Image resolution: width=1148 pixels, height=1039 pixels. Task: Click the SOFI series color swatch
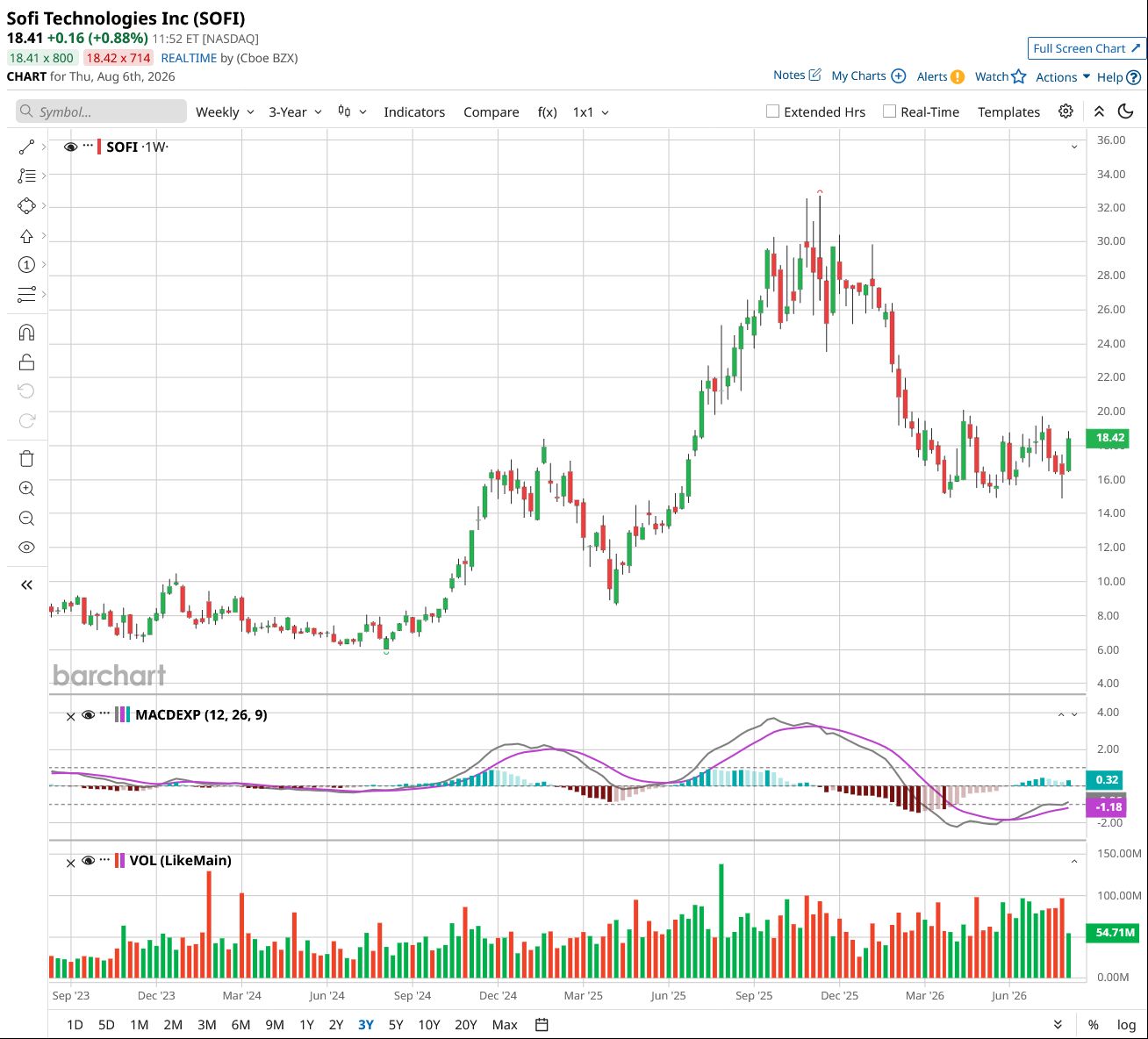coord(99,147)
